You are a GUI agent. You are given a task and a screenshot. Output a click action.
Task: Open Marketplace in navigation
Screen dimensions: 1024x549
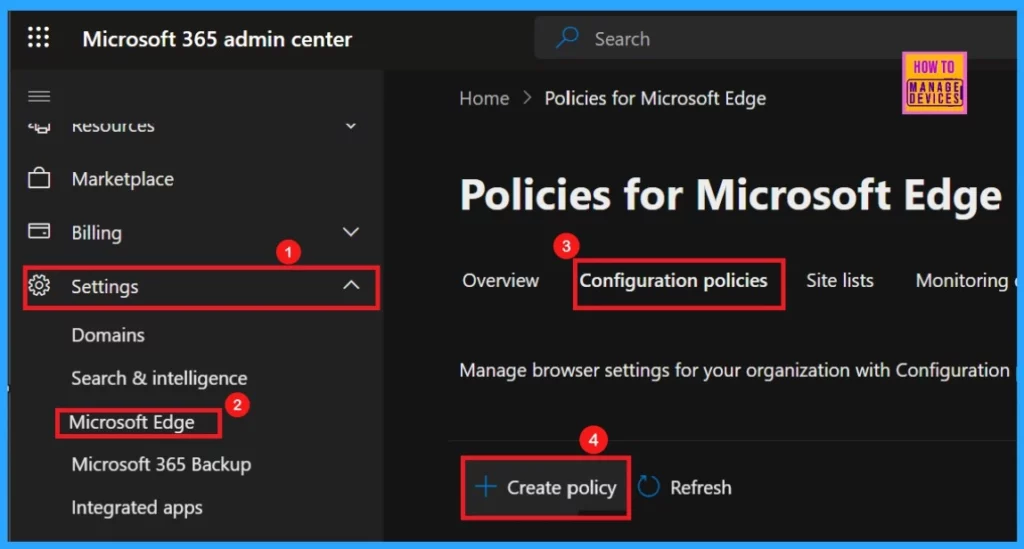(x=123, y=179)
